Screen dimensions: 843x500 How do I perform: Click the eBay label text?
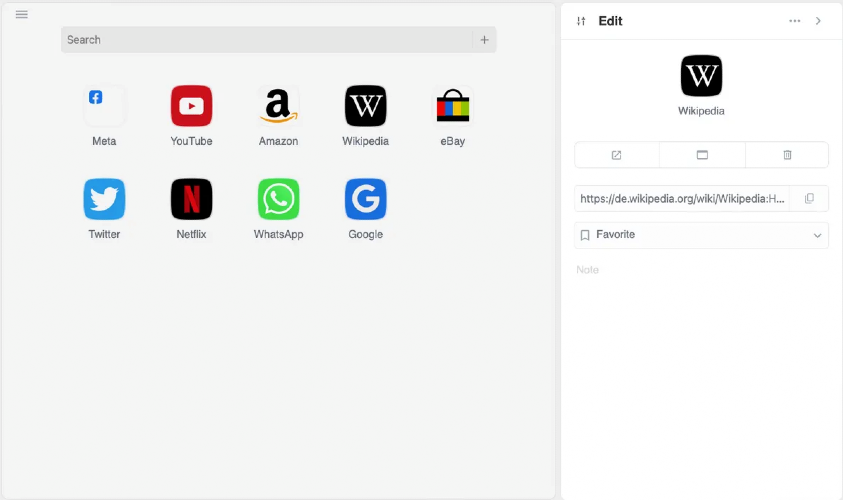tap(453, 141)
